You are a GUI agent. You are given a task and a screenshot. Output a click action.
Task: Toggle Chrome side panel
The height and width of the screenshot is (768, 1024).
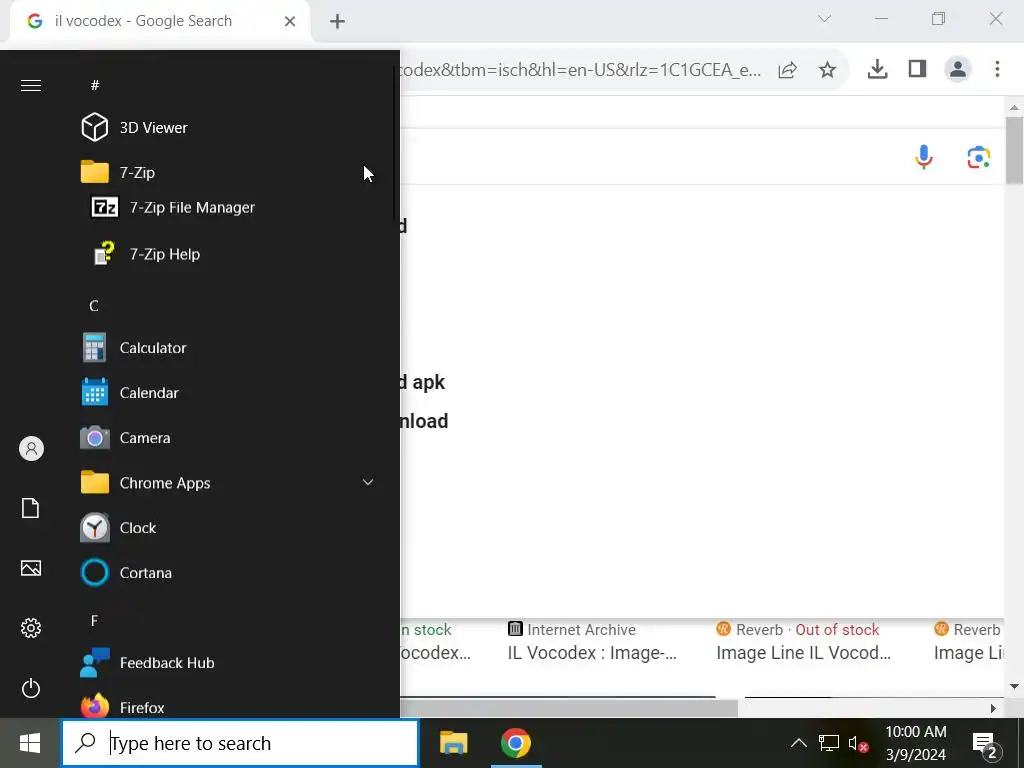[x=918, y=69]
